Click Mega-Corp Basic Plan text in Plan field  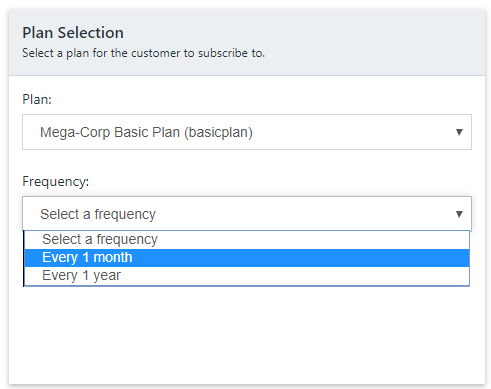click(110, 132)
